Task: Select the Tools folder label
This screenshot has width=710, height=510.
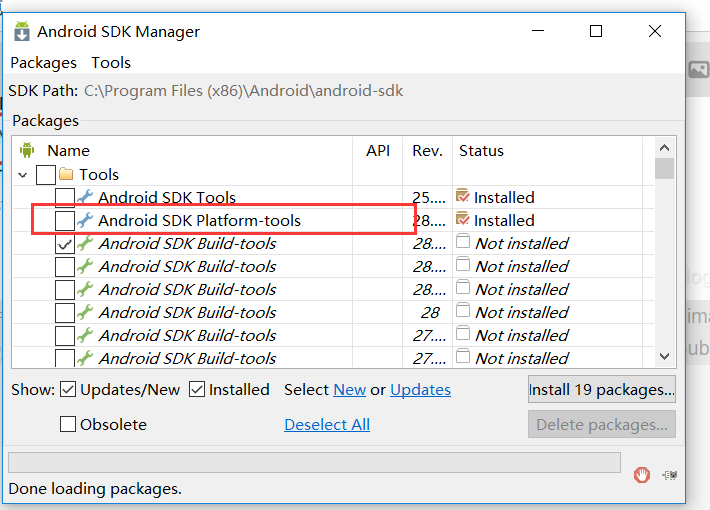Action: coord(99,174)
